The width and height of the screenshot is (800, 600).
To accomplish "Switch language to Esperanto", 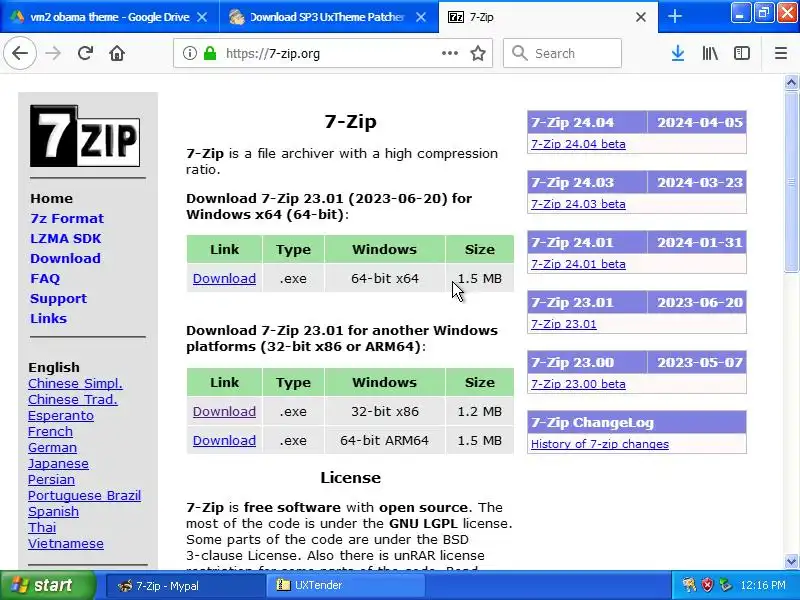I will coord(61,416).
